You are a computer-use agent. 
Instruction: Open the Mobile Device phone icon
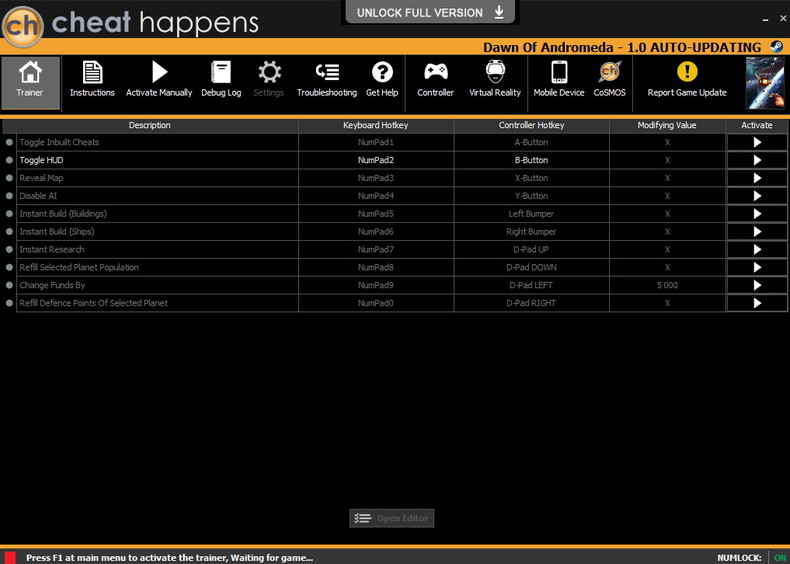pos(559,72)
